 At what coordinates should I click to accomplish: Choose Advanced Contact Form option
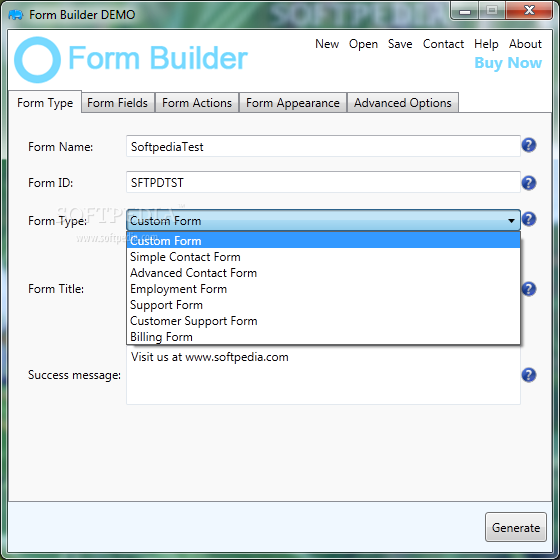[x=323, y=273]
